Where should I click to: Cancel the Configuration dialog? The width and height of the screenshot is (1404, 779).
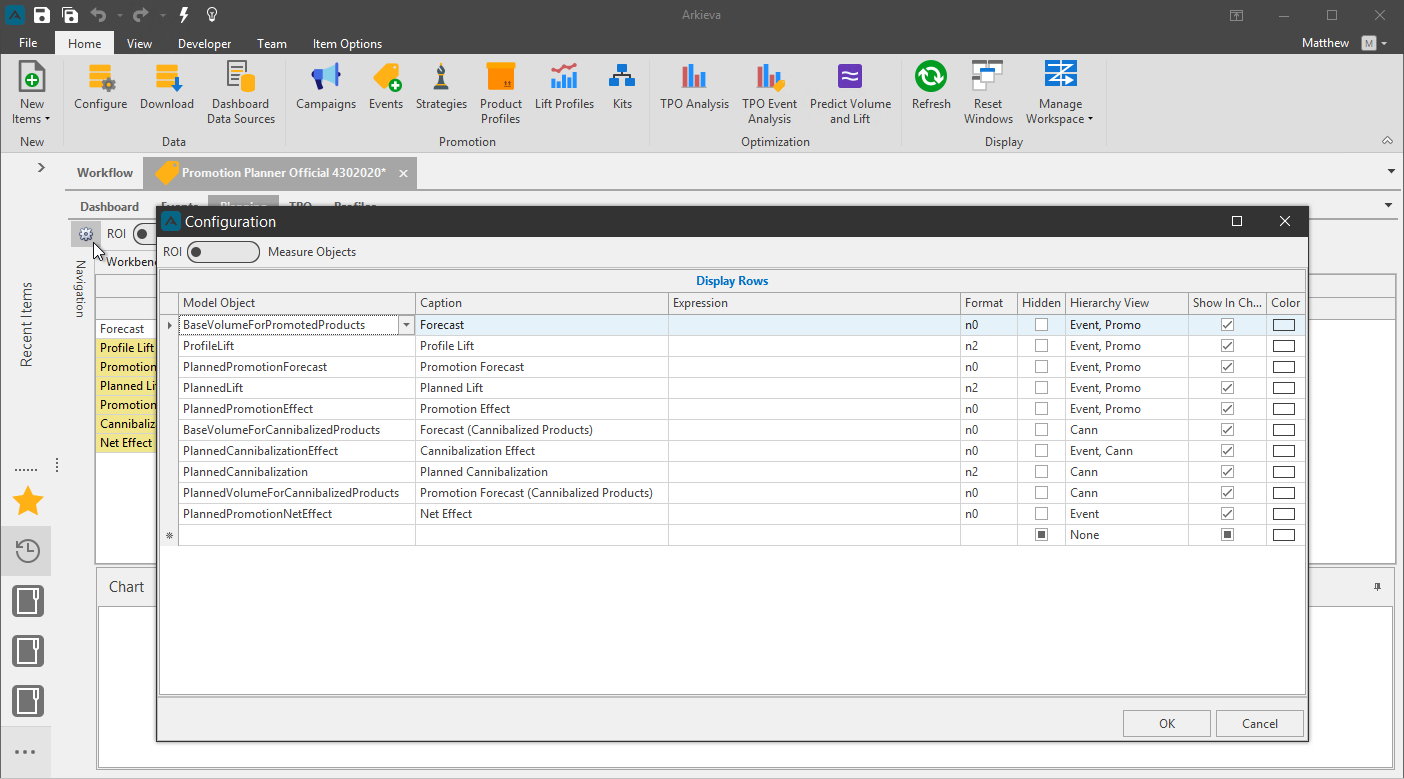(x=1260, y=723)
